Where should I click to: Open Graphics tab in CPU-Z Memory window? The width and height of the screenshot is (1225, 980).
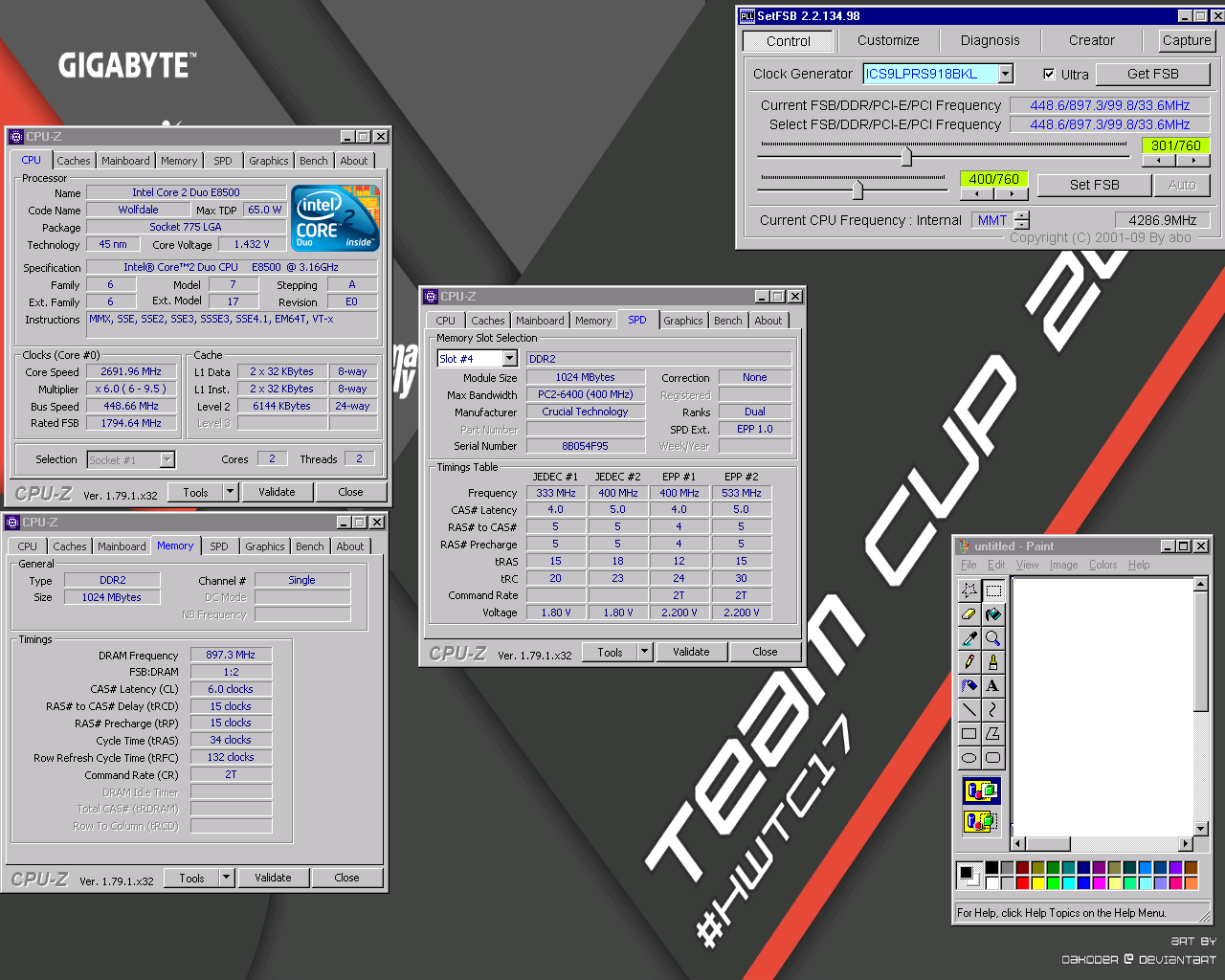coord(264,546)
